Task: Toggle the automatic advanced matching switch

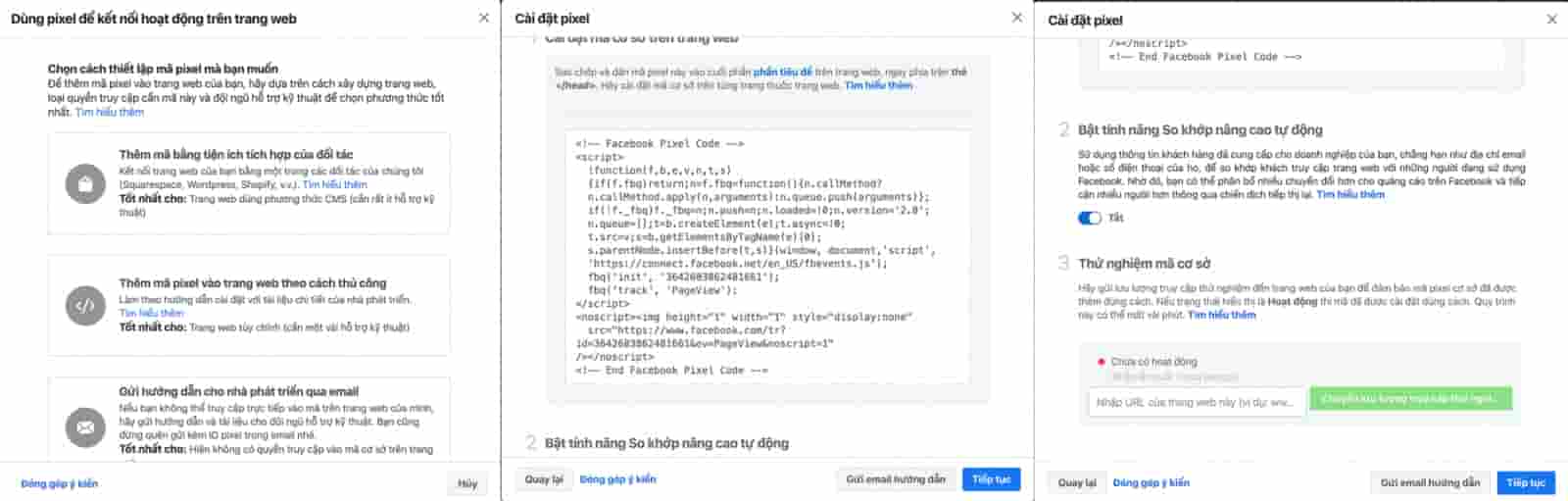Action: 1090,218
